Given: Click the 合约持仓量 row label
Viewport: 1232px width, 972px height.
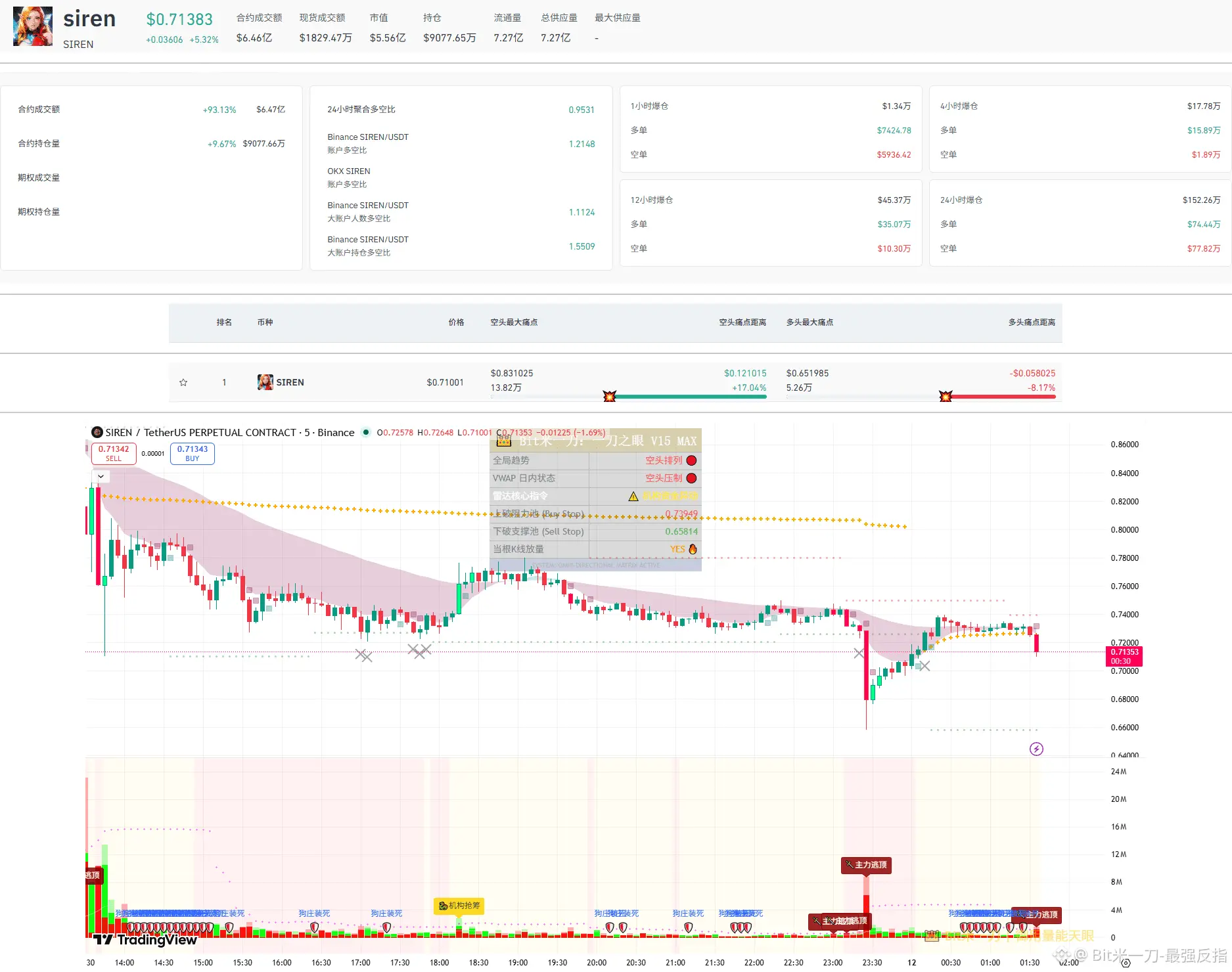Looking at the screenshot, I should [39, 143].
